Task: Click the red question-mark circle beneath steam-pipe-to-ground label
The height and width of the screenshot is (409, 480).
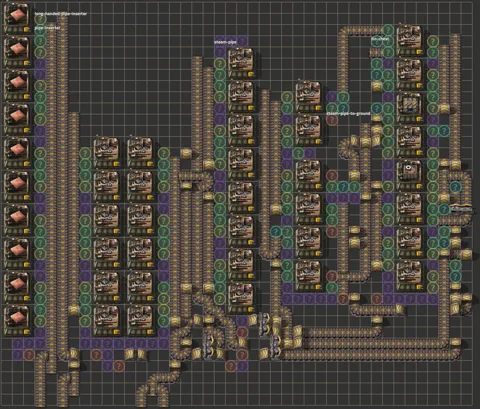Action: (x=332, y=120)
